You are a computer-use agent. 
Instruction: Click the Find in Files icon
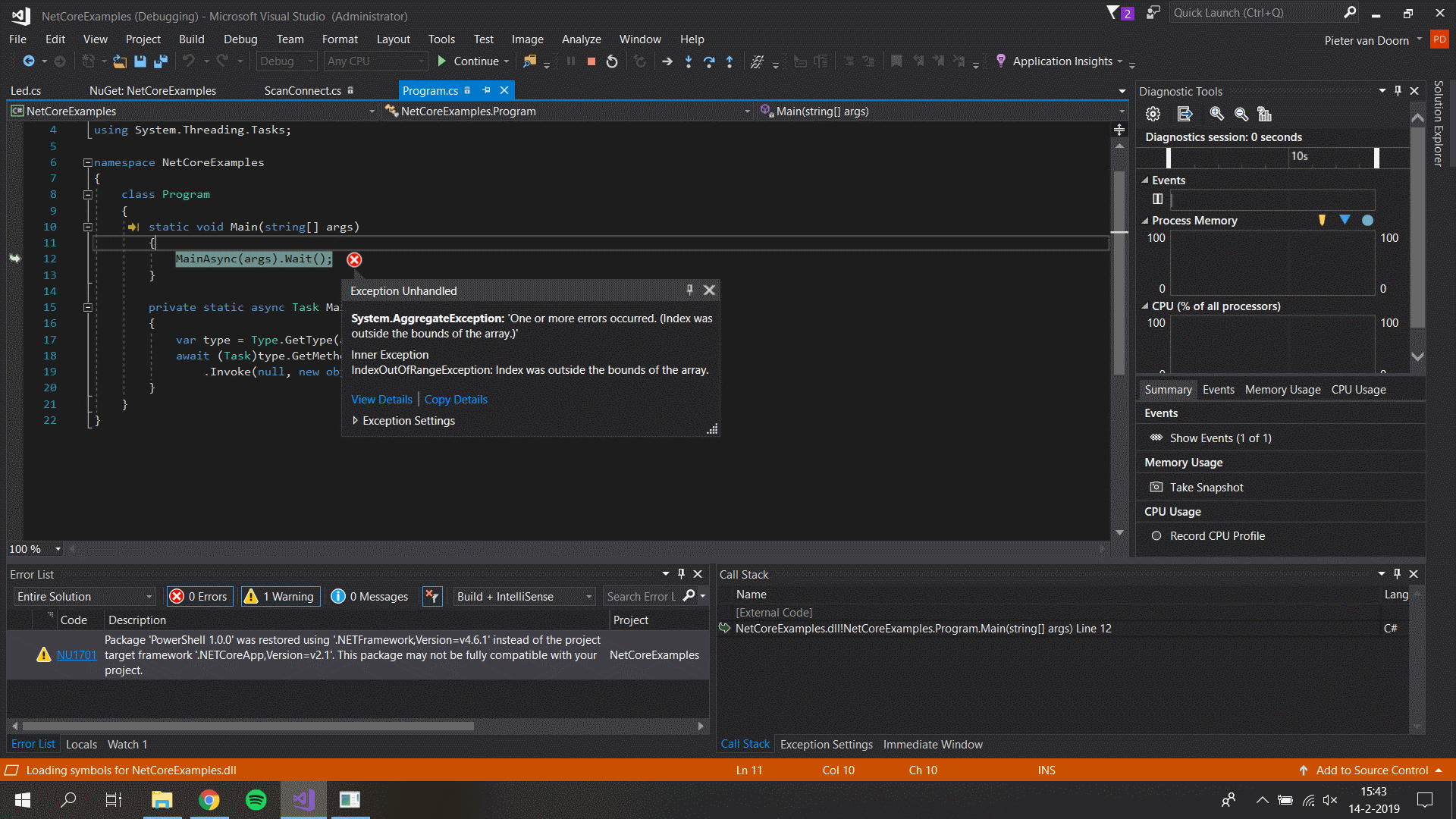tap(529, 61)
